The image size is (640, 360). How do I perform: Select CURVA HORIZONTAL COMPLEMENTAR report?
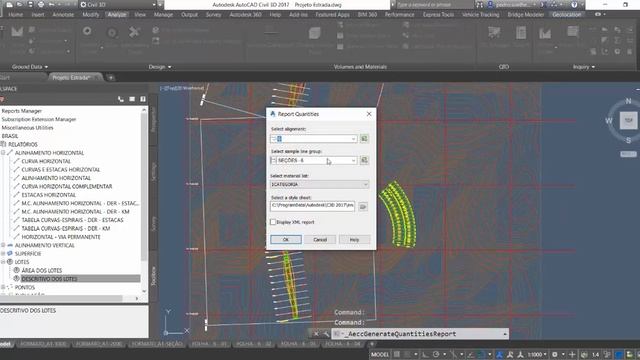click(x=67, y=187)
